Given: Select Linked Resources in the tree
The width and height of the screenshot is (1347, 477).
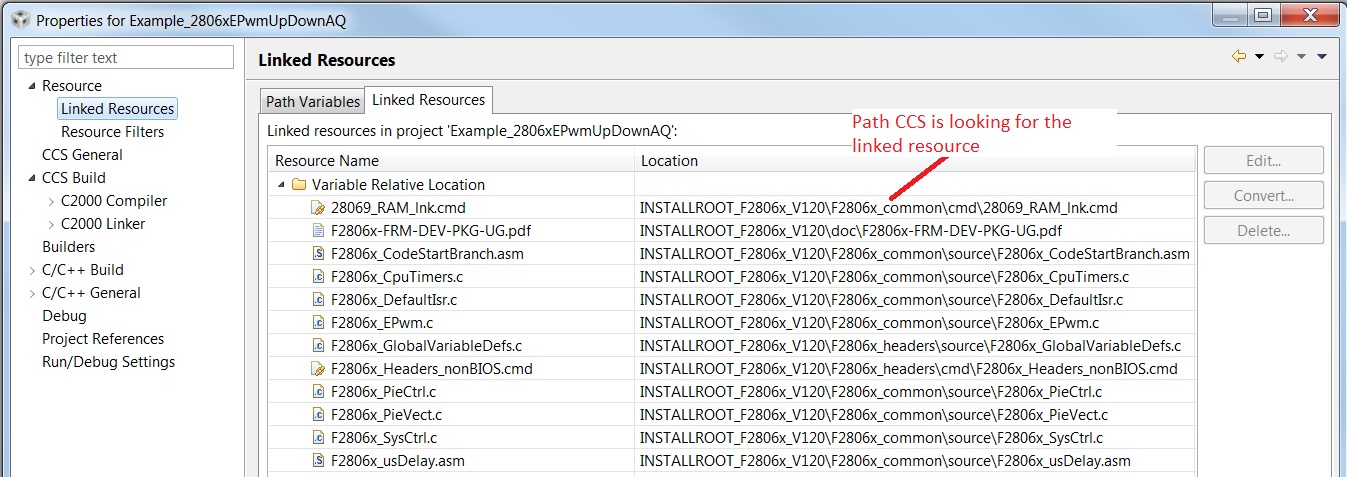Looking at the screenshot, I should [117, 109].
